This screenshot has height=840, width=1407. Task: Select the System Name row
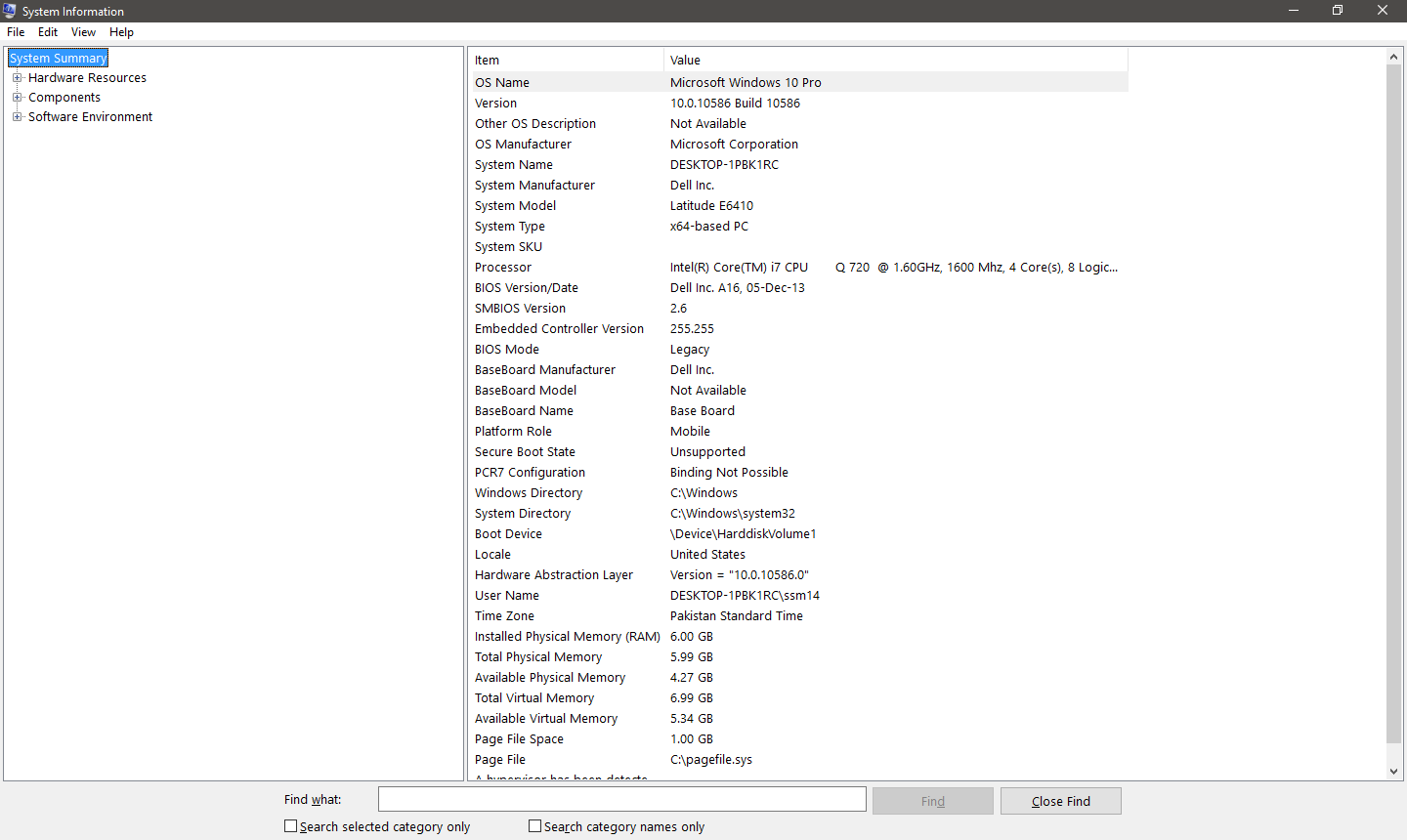pos(798,164)
